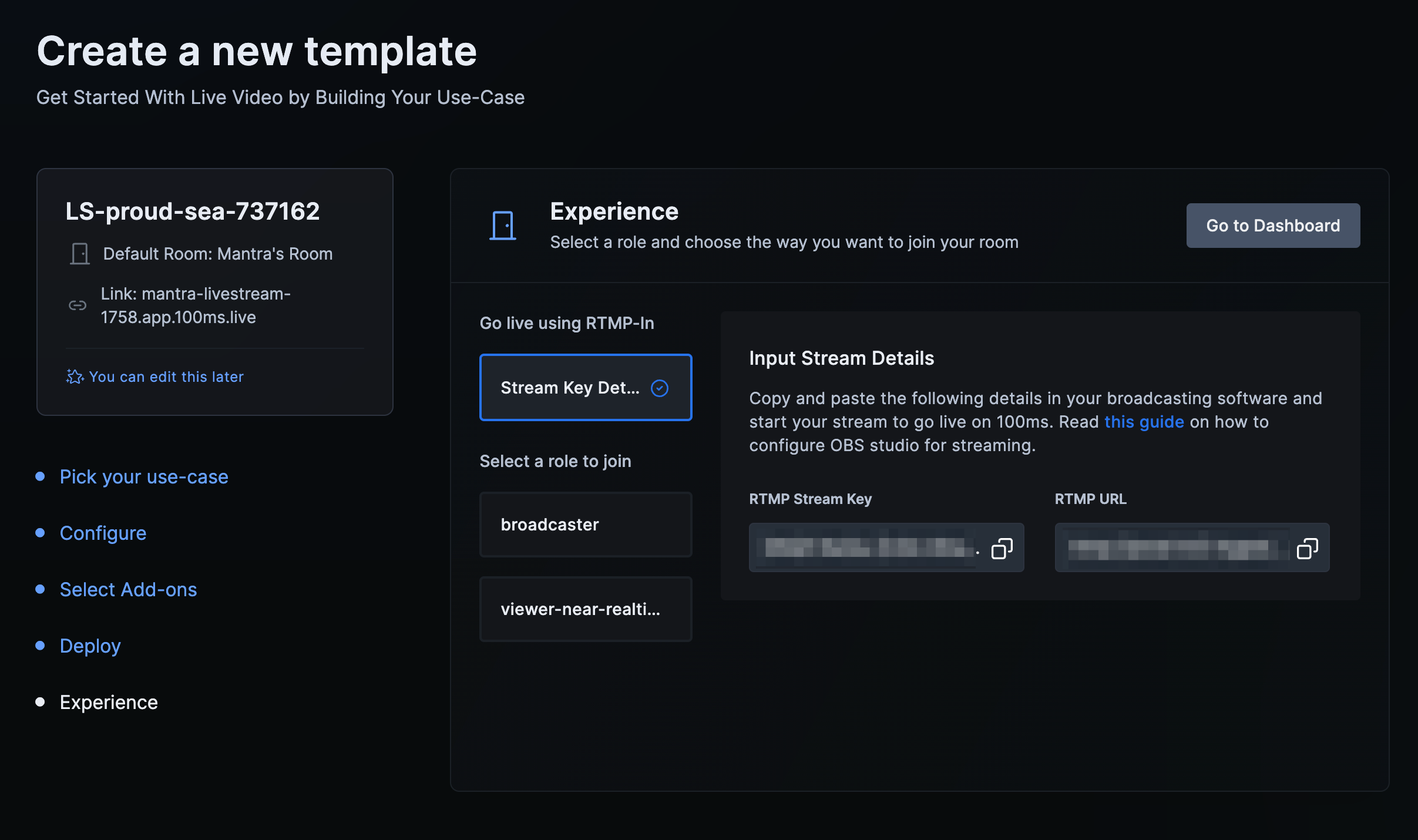Click the blurred RTMP Stream Key field
The height and width of the screenshot is (840, 1418).
pyautogui.click(x=863, y=547)
